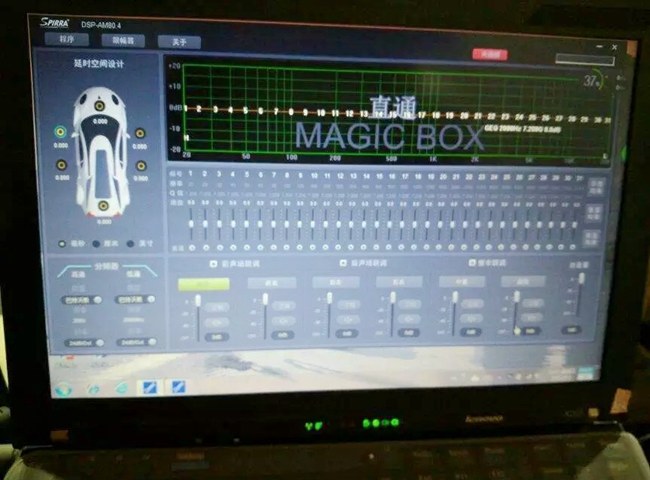
Task: Click EQ curve node number 10
Action: coord(321,112)
